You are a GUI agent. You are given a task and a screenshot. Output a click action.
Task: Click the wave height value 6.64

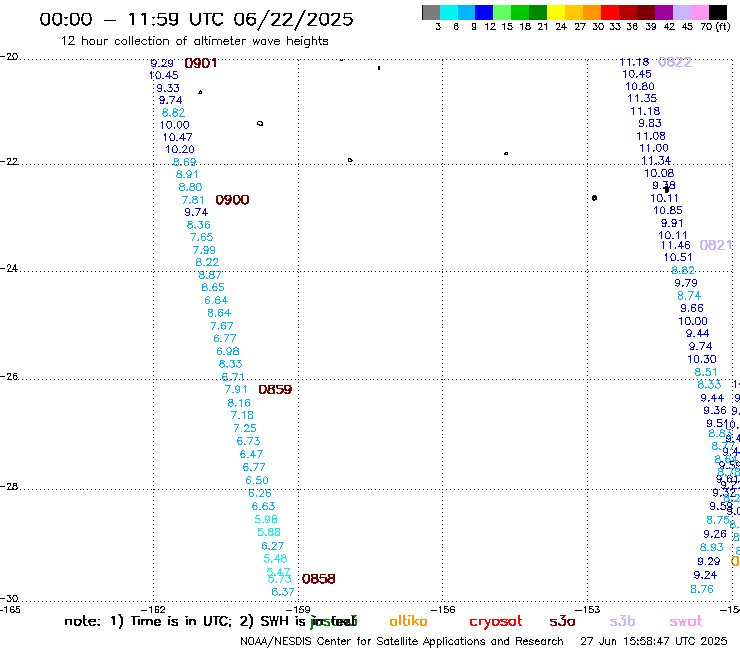pos(216,301)
